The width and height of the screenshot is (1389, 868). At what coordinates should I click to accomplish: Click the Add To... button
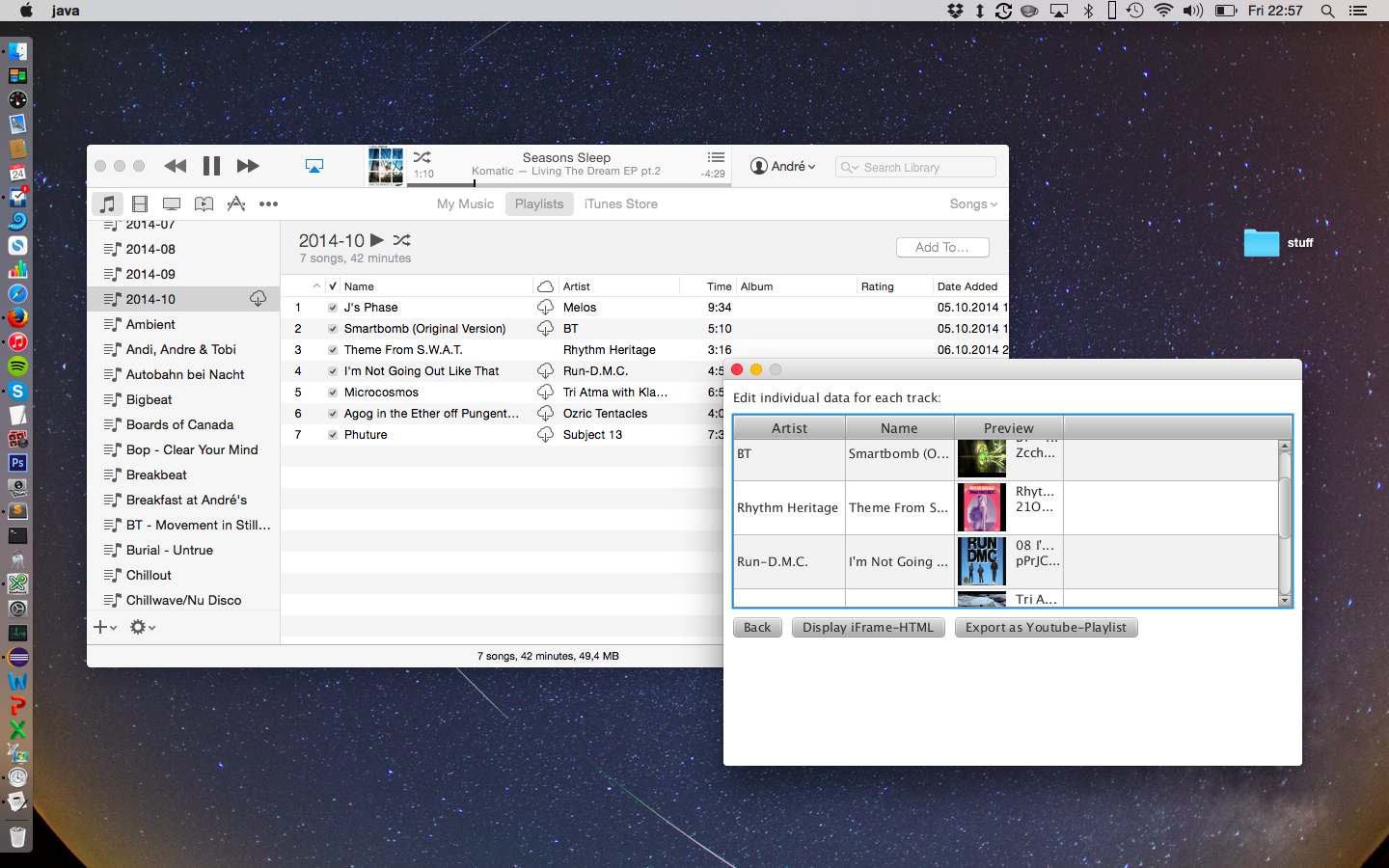coord(942,247)
